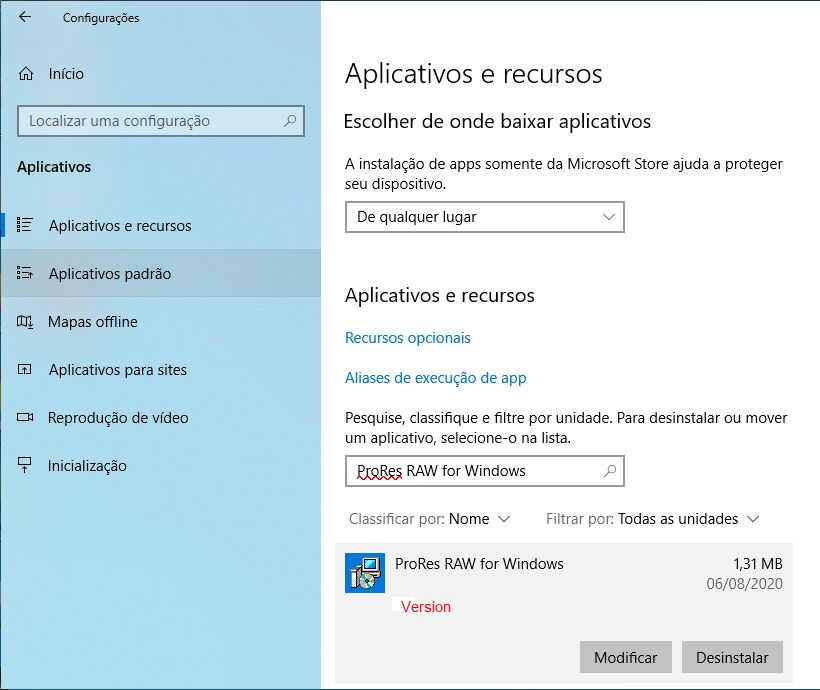Click the Desinstalar button

pos(732,657)
